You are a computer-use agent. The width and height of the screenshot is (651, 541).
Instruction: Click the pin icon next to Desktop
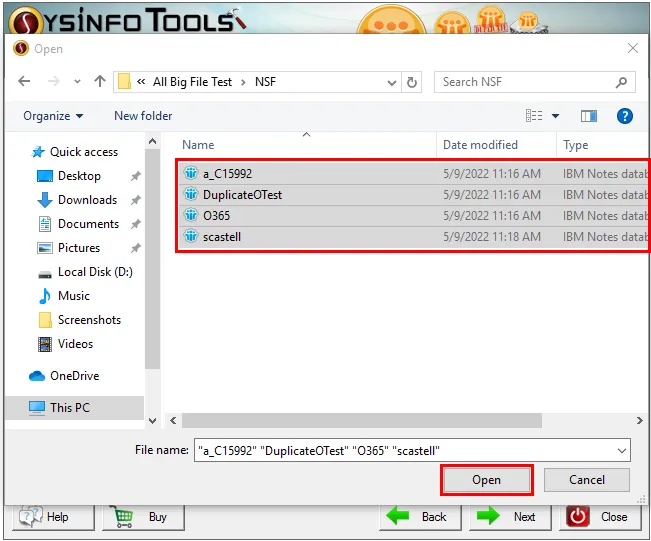pos(135,176)
